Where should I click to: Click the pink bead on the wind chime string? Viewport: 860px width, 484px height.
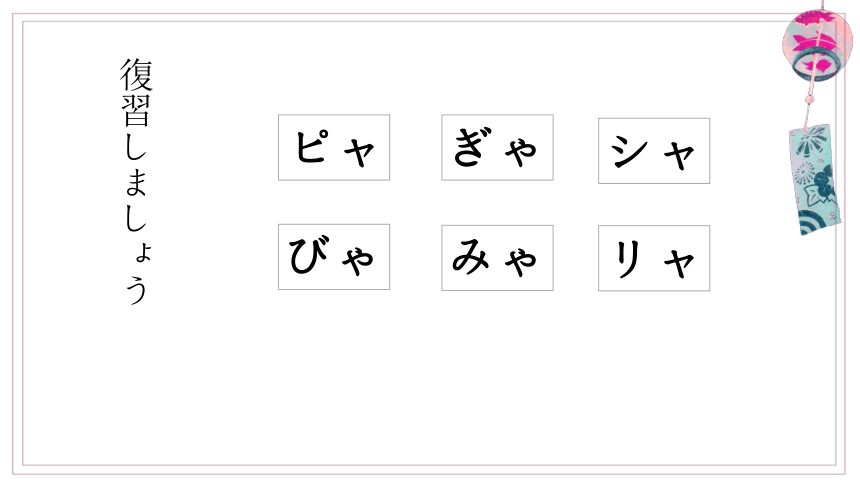(809, 99)
